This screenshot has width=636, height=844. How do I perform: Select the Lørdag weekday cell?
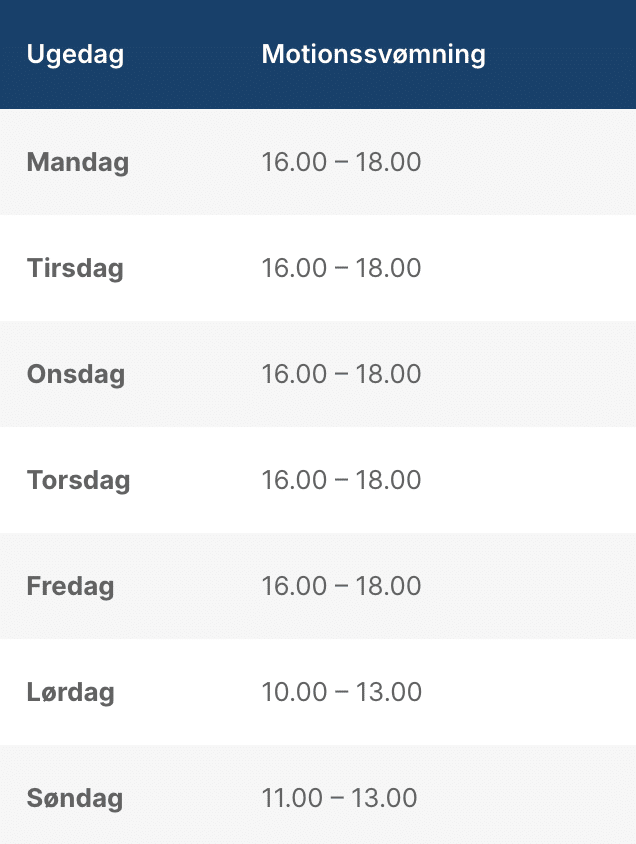[70, 692]
